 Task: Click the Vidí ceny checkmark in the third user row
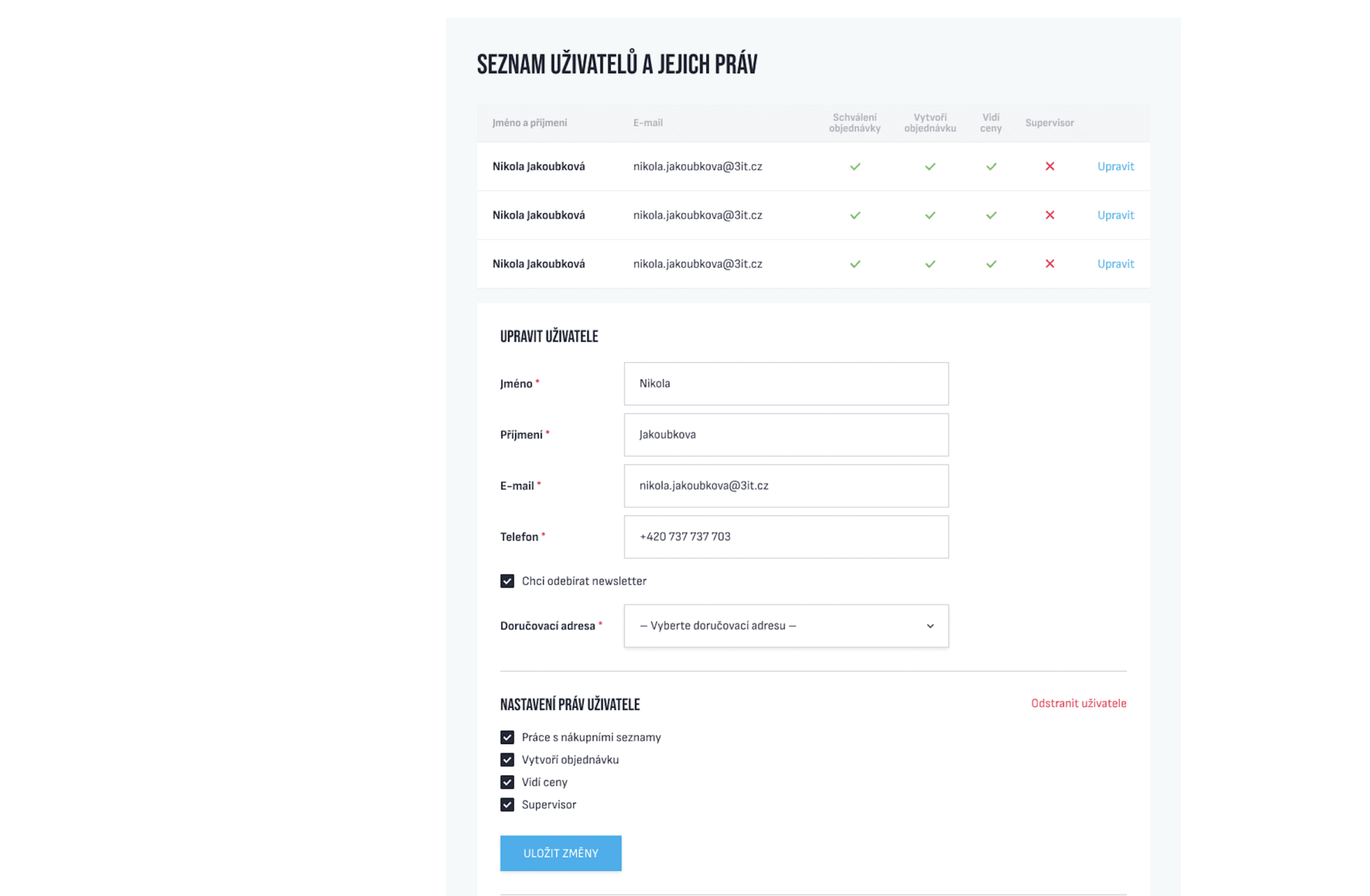[991, 264]
